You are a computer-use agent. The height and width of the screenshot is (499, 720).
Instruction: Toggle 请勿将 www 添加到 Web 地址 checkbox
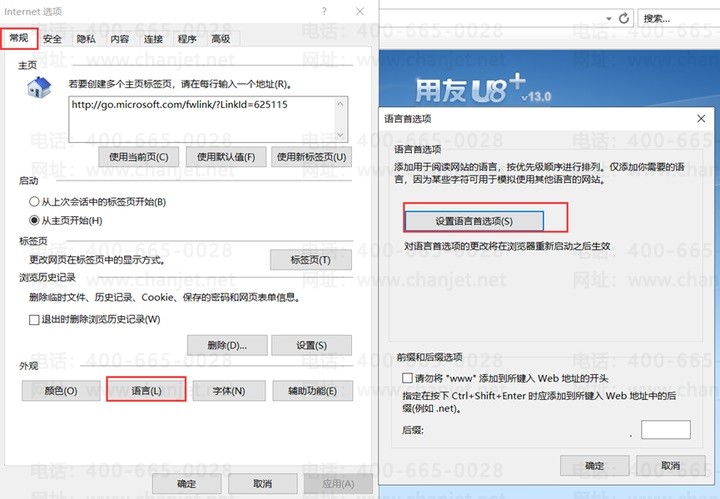tap(407, 378)
